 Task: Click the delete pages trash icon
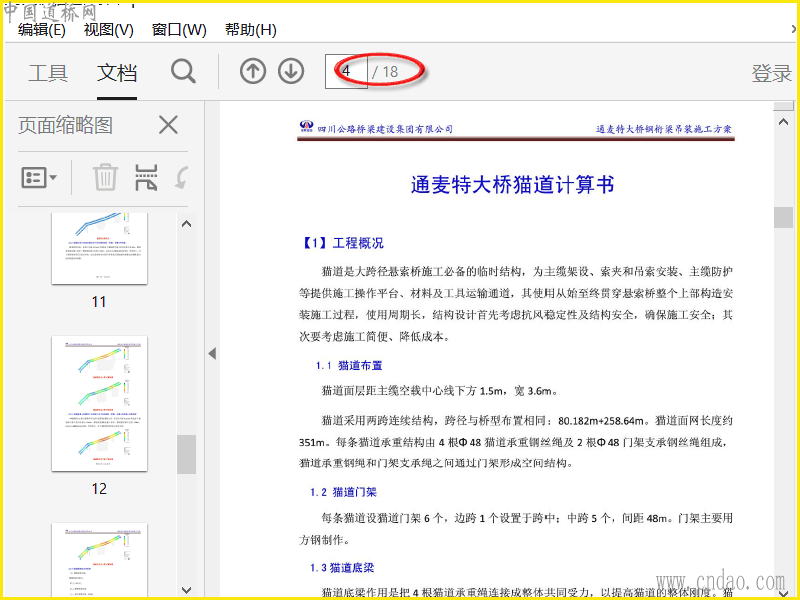(105, 178)
